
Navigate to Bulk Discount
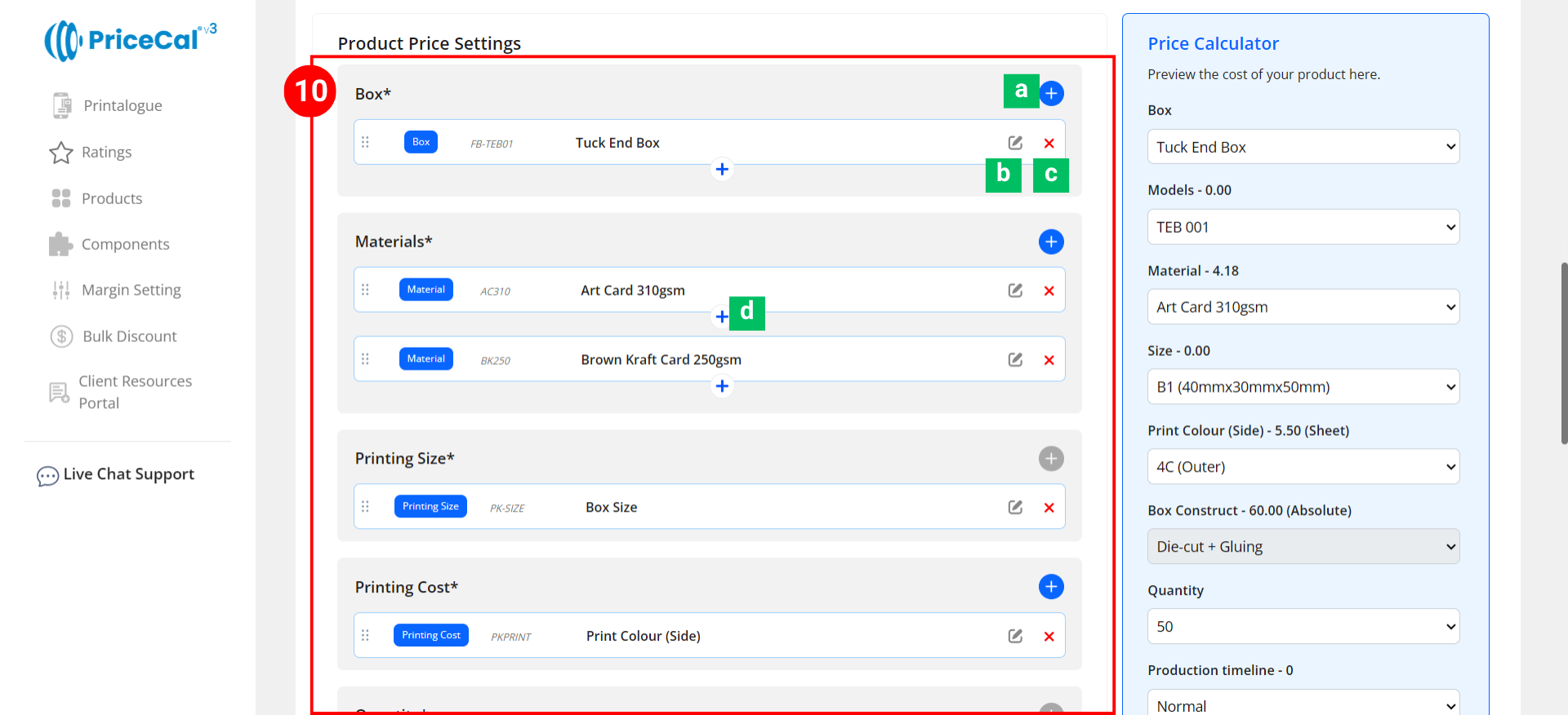point(129,336)
